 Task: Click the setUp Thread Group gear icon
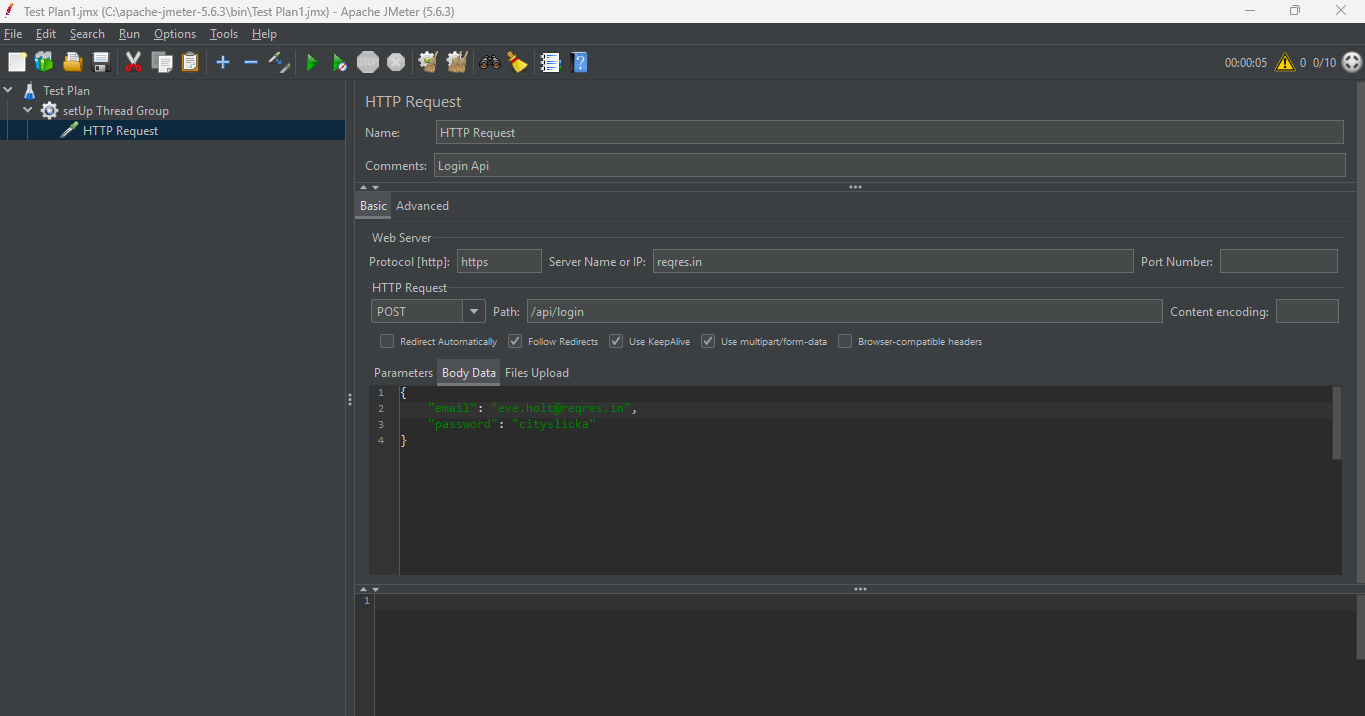(x=49, y=110)
